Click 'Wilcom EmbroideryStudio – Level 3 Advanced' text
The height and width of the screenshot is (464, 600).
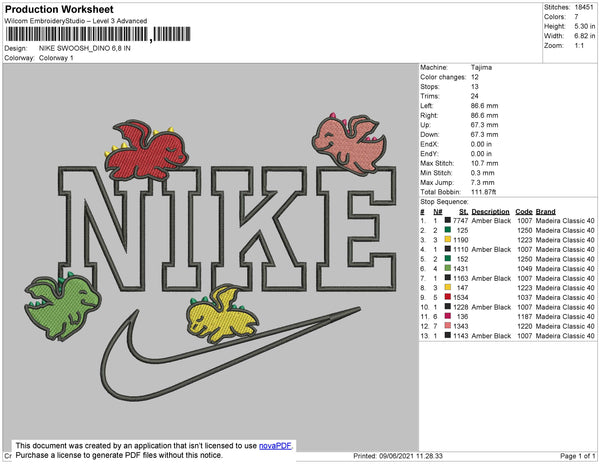76,21
